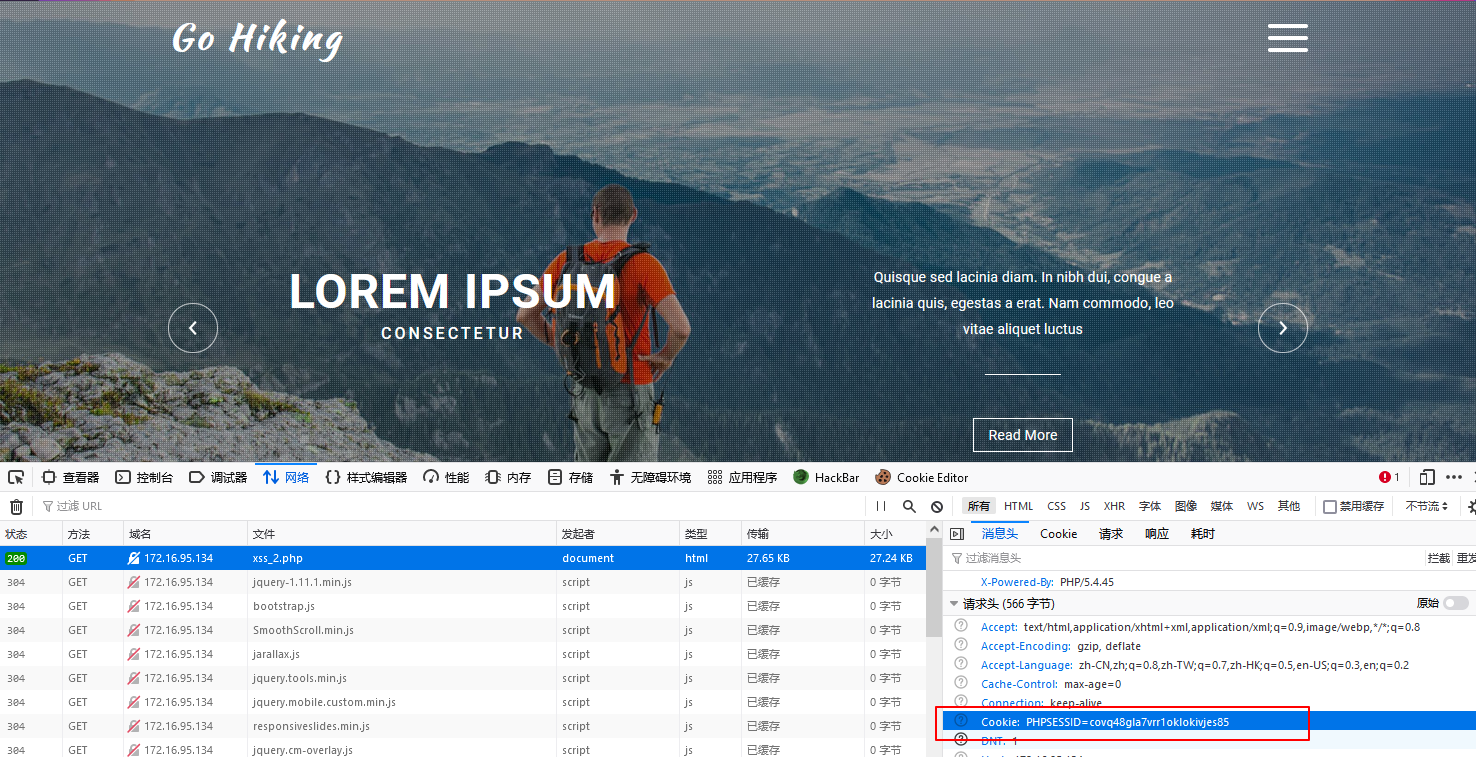Open the 调试器 (Debugger) tab
Viewport: 1476px width, 757px height.
(218, 477)
